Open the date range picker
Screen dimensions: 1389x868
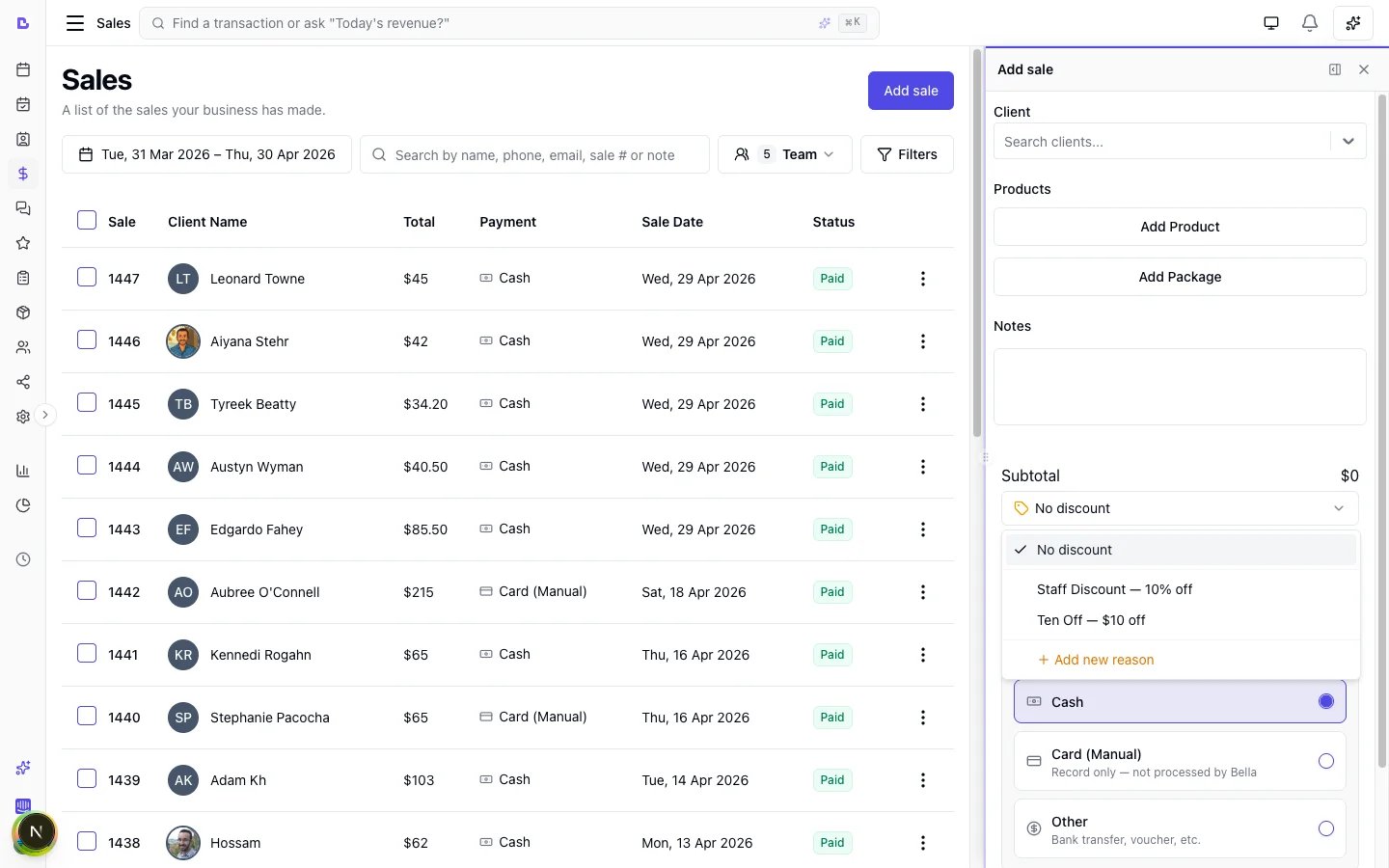(206, 154)
